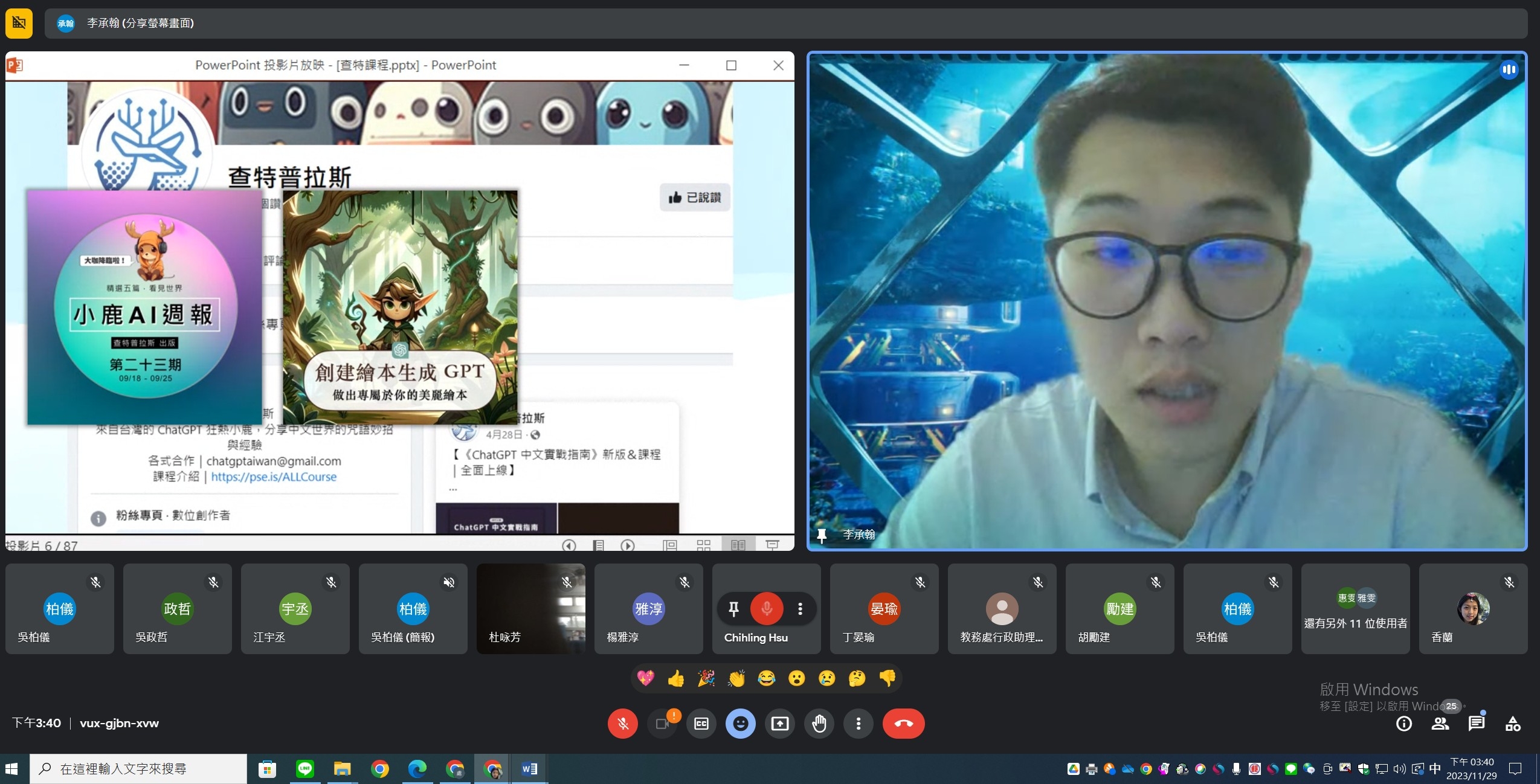
Task: Send the thumbs up reaction
Action: pyautogui.click(x=676, y=678)
